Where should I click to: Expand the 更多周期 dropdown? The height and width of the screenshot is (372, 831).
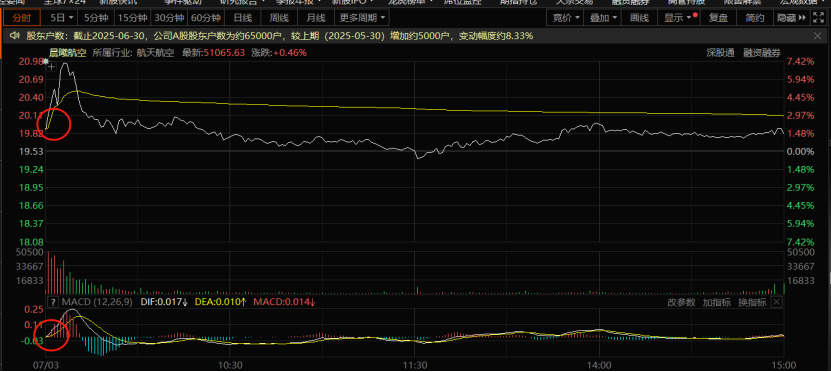[362, 17]
